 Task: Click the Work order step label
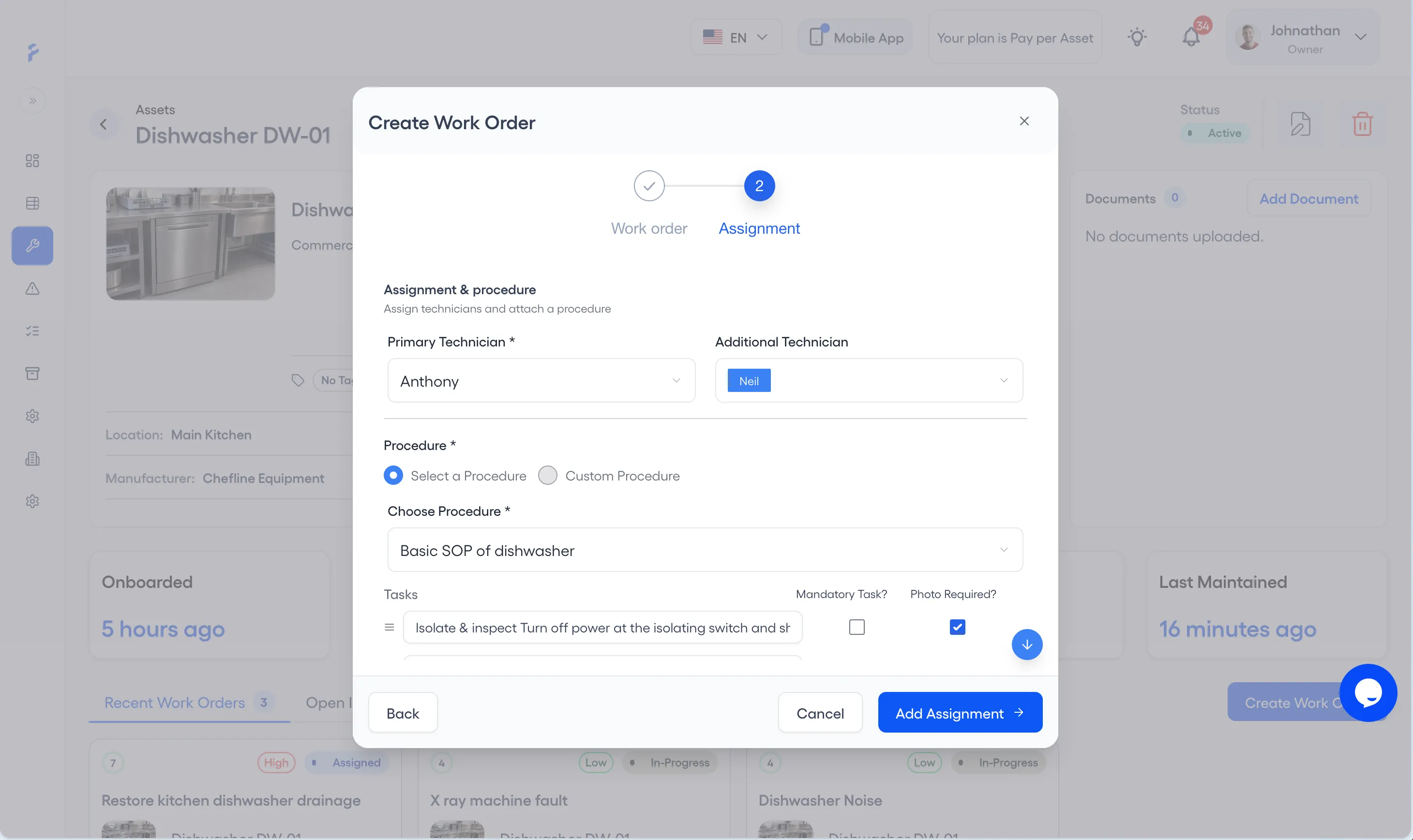pyautogui.click(x=649, y=228)
